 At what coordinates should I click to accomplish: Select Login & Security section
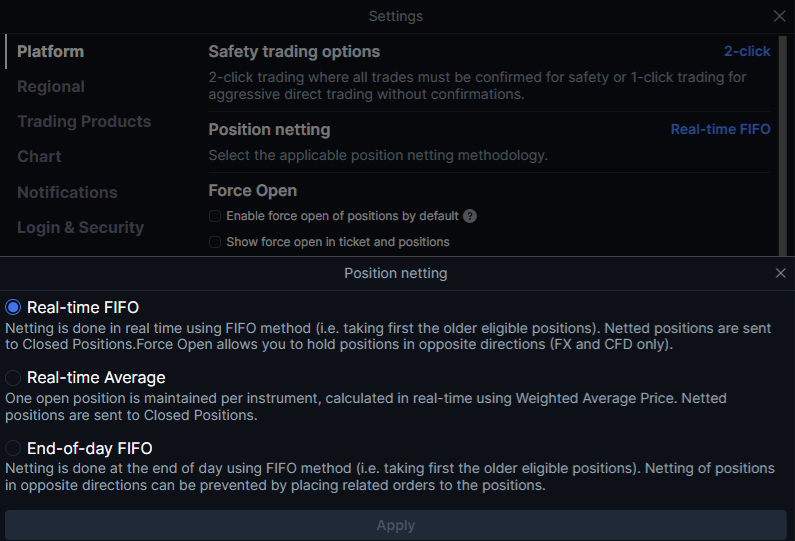pos(81,228)
